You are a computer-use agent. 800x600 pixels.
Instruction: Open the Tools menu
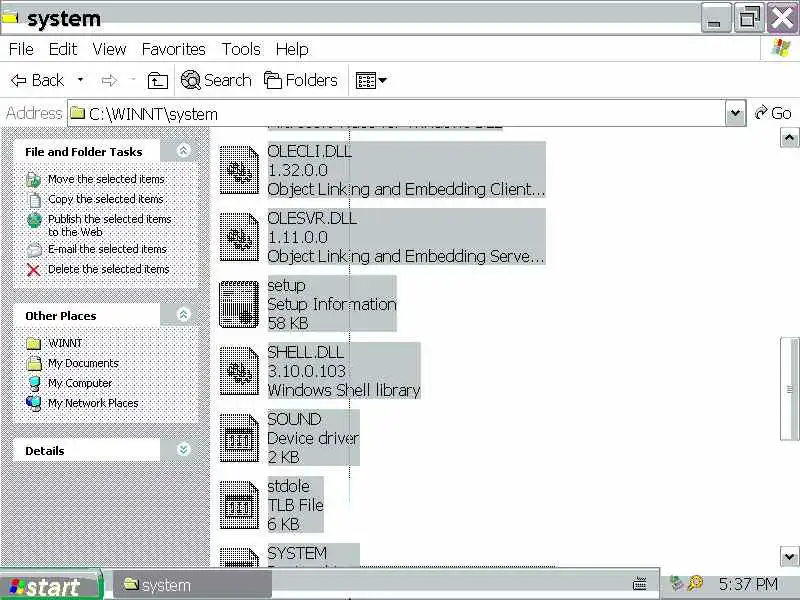pyautogui.click(x=241, y=49)
